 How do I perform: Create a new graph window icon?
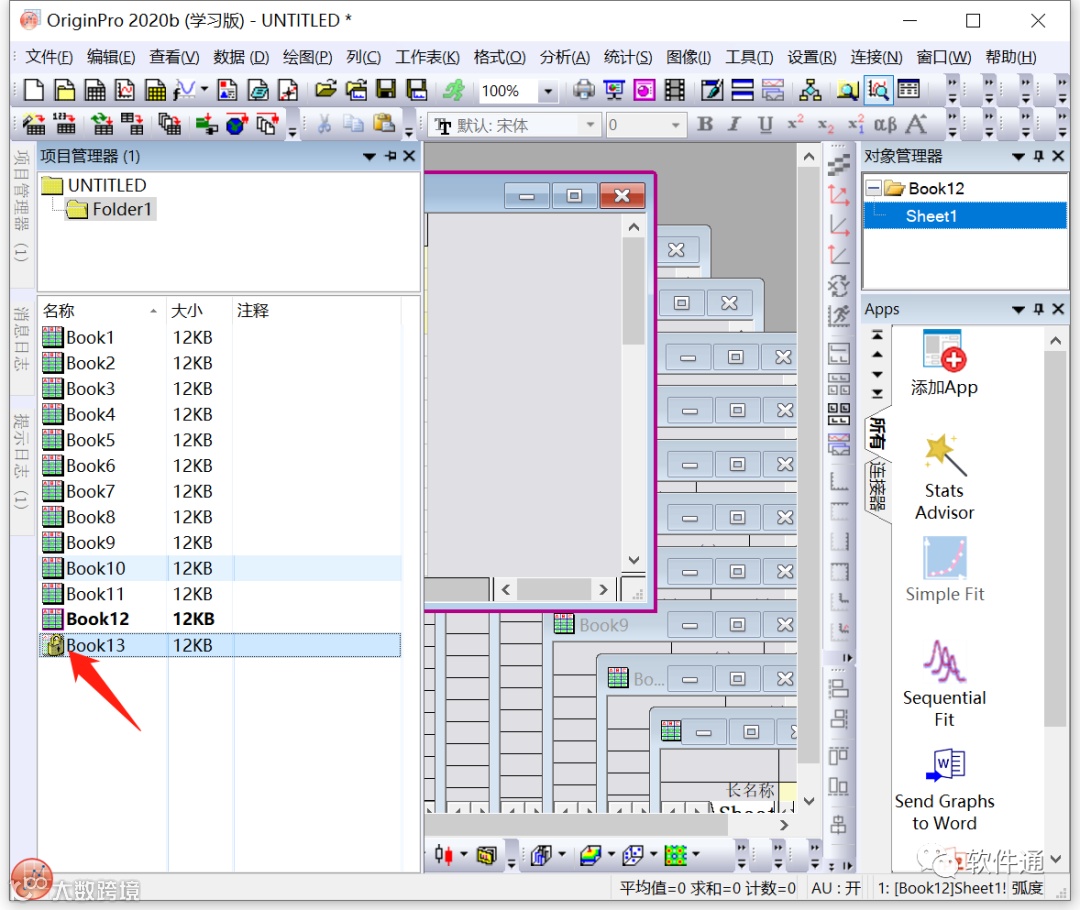125,90
